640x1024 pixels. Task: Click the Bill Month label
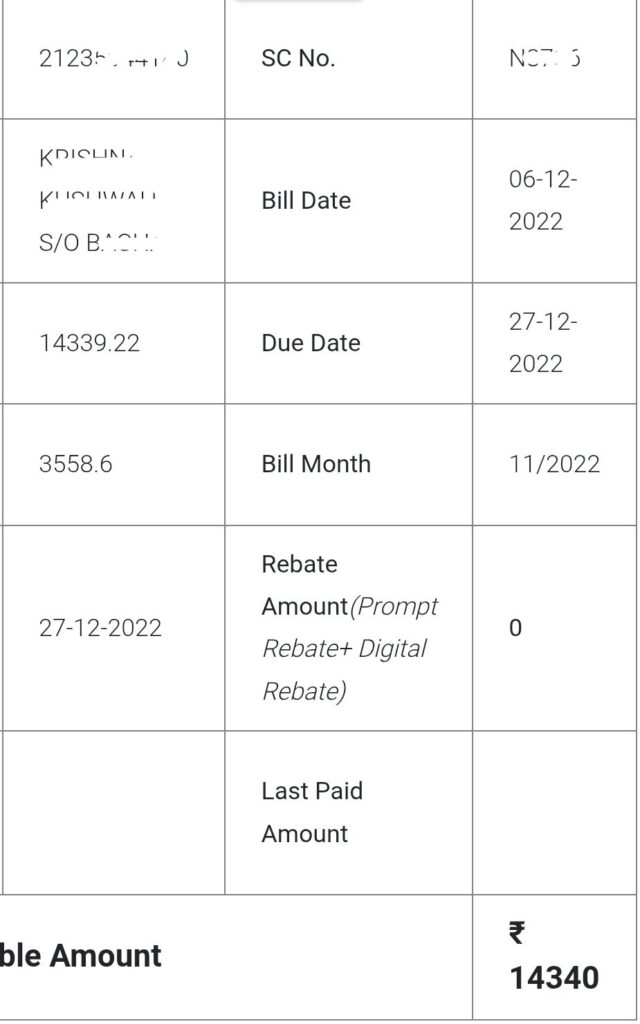[316, 464]
